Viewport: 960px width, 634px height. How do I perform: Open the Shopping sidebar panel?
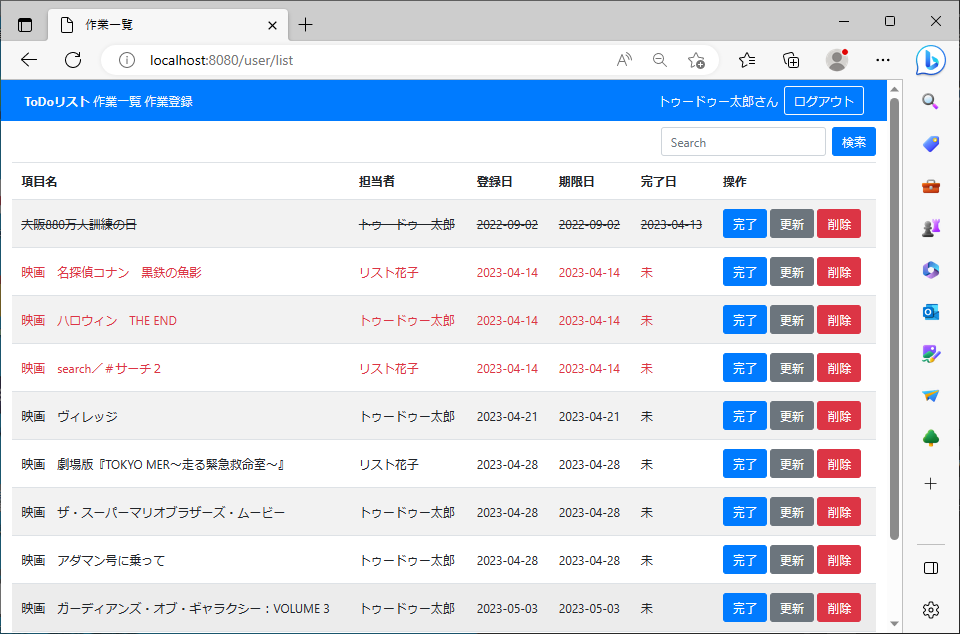tap(930, 143)
